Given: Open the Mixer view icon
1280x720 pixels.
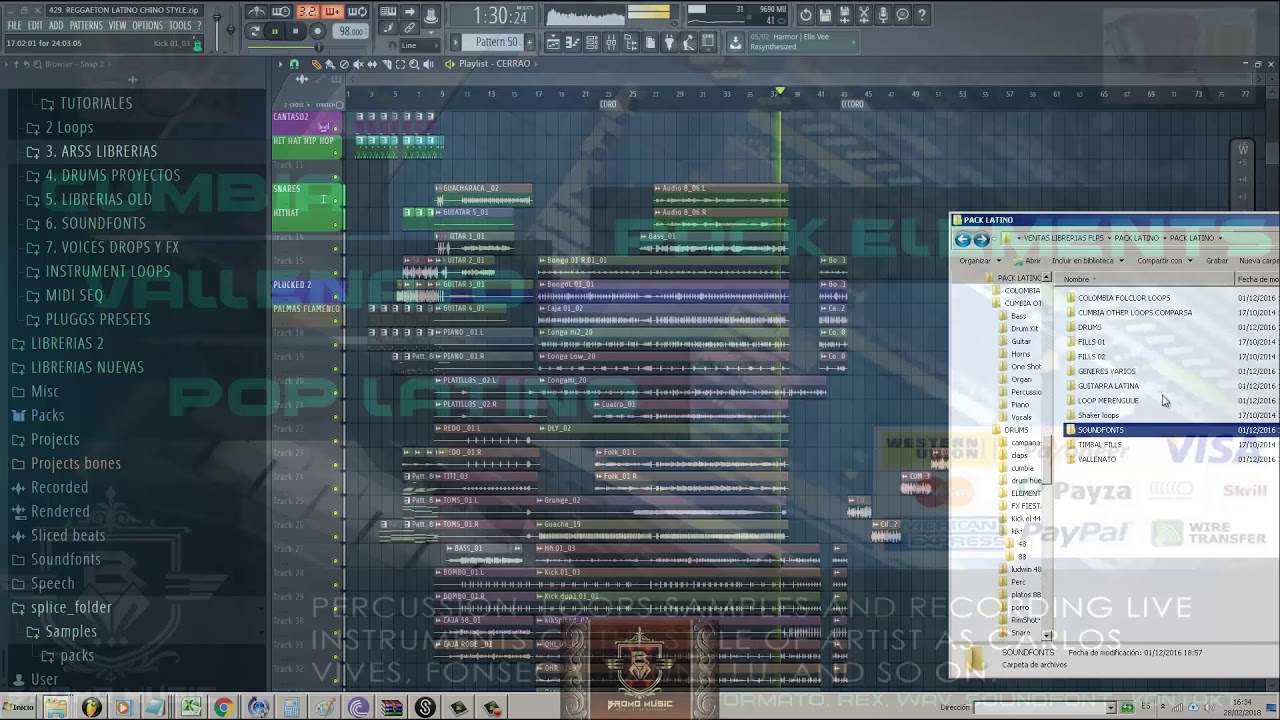Looking at the screenshot, I should click(x=611, y=42).
